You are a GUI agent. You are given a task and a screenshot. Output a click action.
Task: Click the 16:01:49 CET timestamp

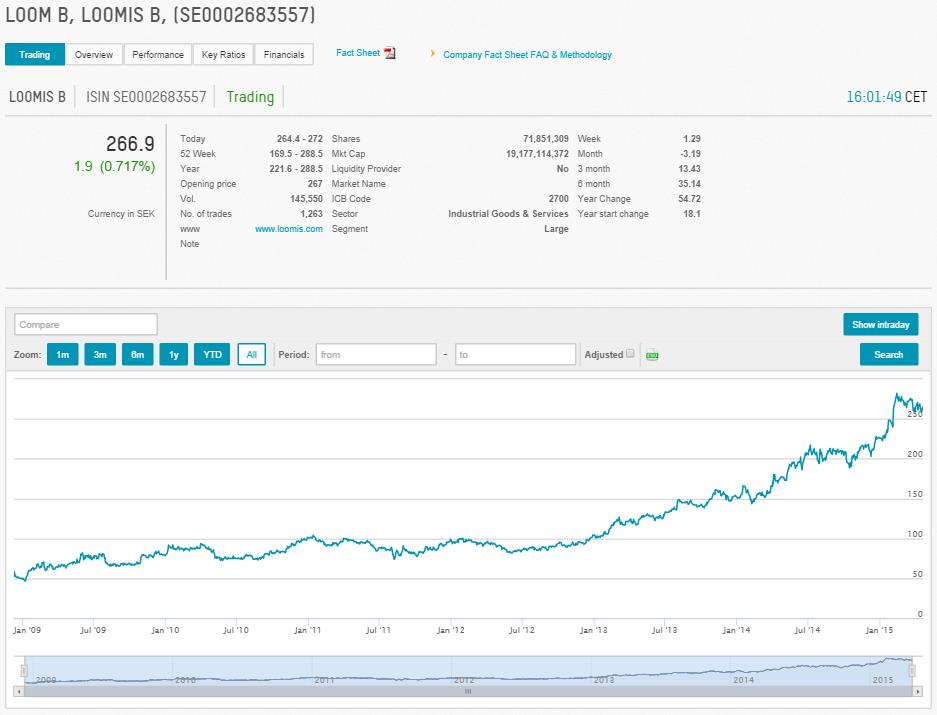[x=887, y=97]
